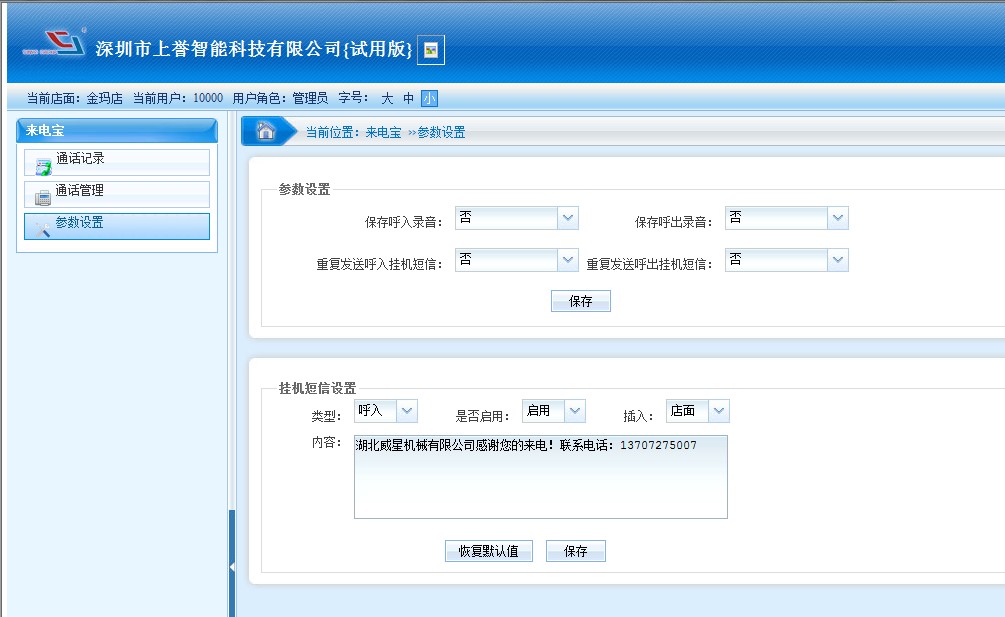The width and height of the screenshot is (1005, 617).
Task: Click the 参数设置 sidebar icon
Action: (x=42, y=229)
